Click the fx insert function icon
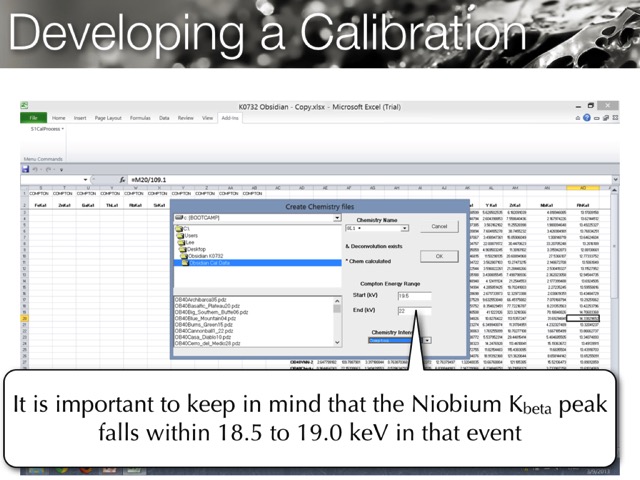The height and width of the screenshot is (480, 640). (122, 179)
